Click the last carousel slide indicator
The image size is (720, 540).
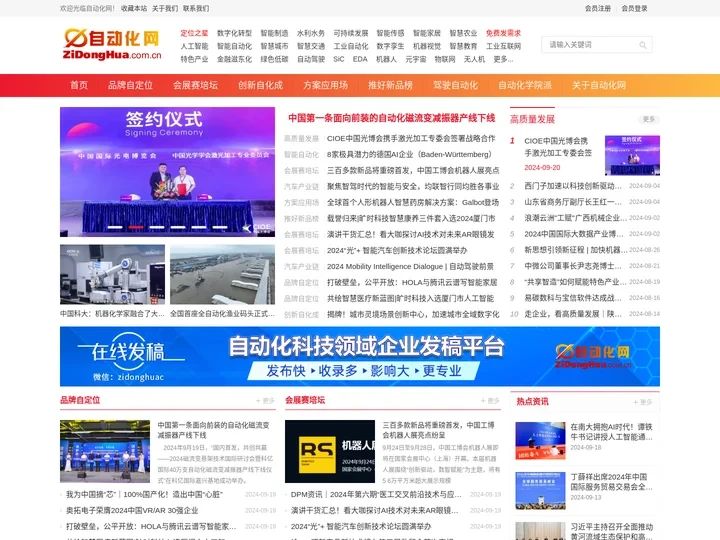pyautogui.click(x=220, y=227)
